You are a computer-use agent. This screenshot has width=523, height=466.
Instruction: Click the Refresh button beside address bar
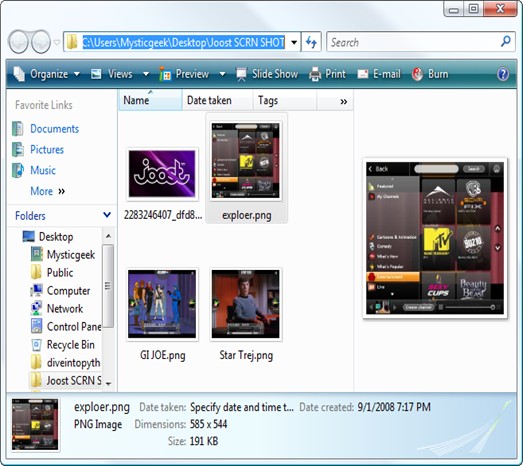(x=311, y=42)
